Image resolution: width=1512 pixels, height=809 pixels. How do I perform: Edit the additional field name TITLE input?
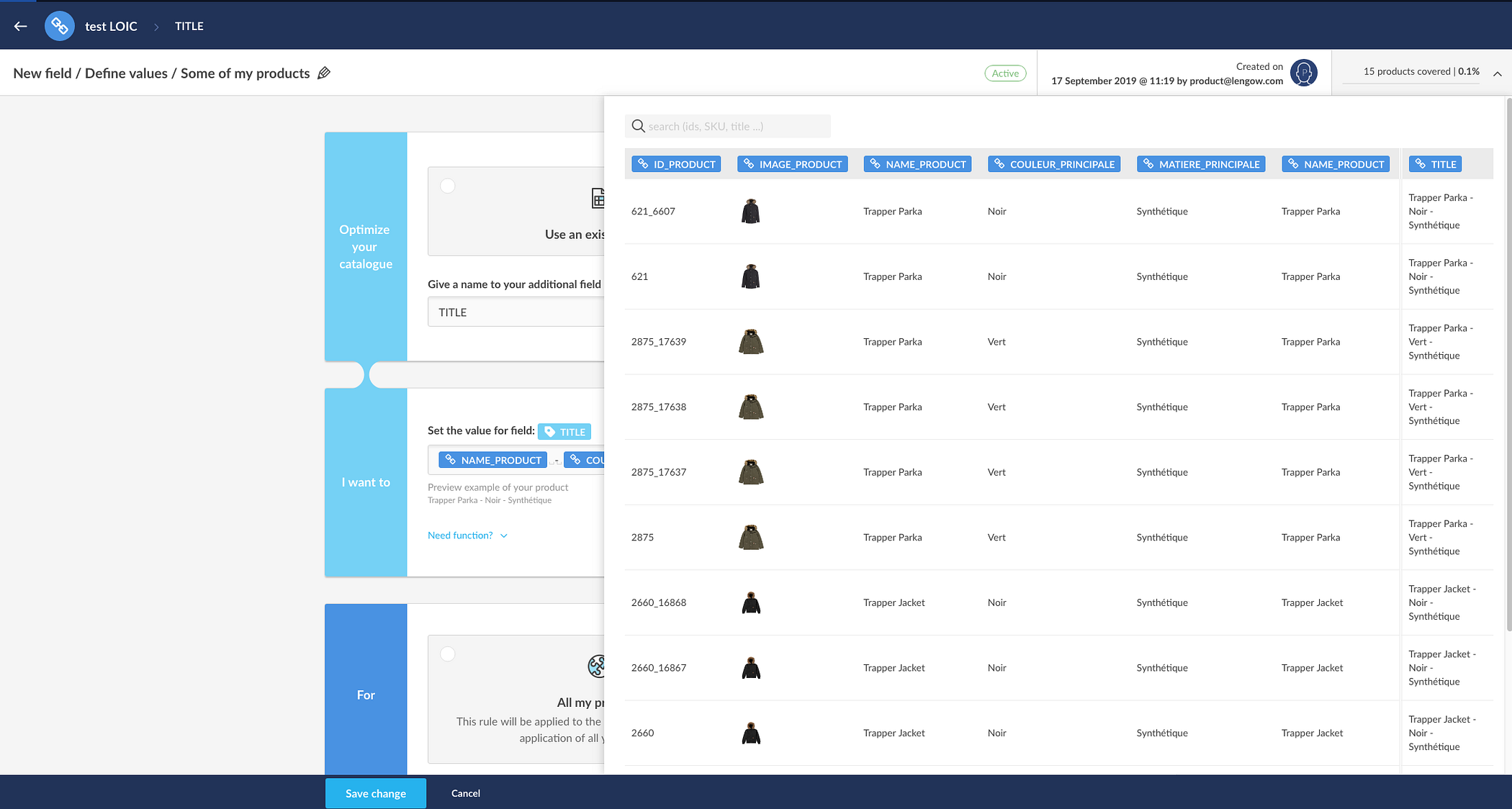(516, 312)
